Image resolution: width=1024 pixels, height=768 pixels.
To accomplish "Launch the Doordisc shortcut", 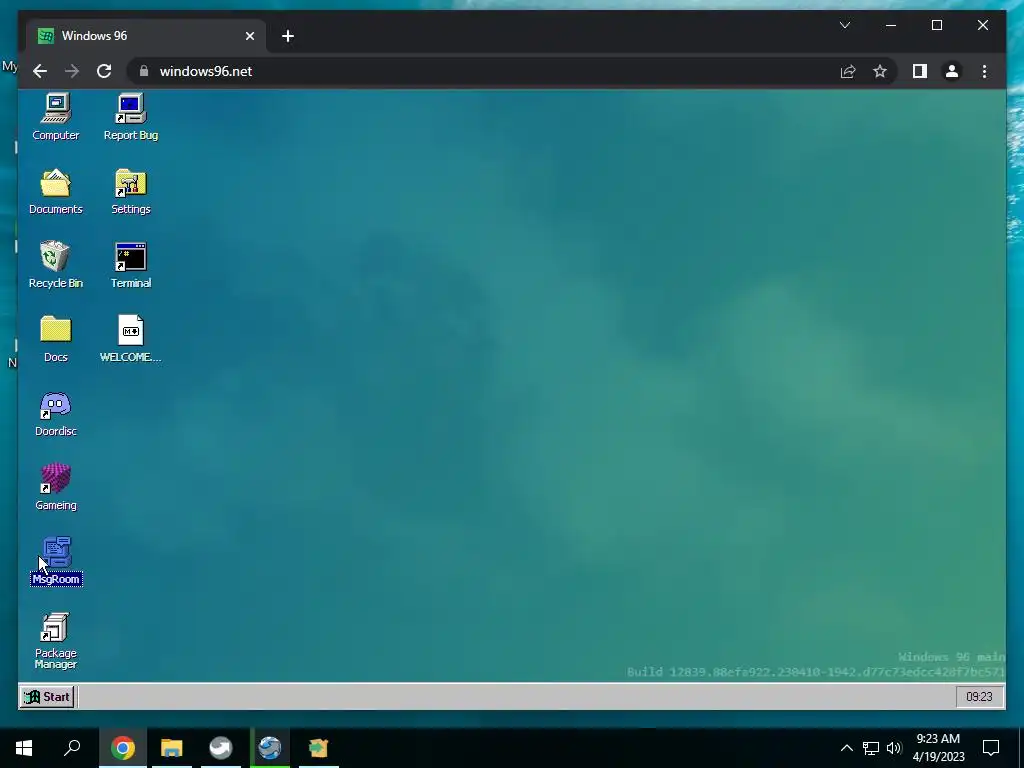I will pos(56,413).
